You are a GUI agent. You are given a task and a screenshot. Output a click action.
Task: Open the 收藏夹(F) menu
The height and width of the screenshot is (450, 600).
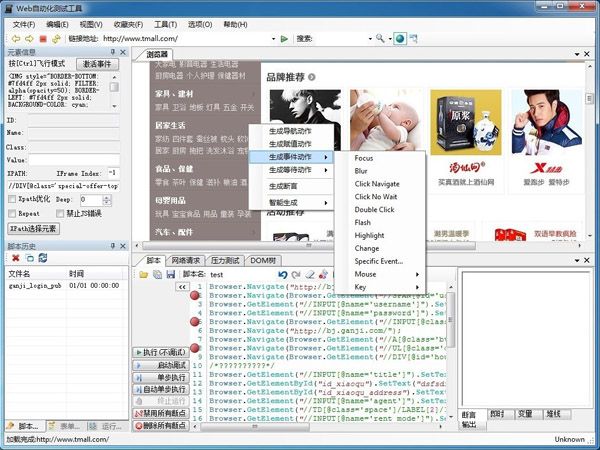pyautogui.click(x=128, y=24)
